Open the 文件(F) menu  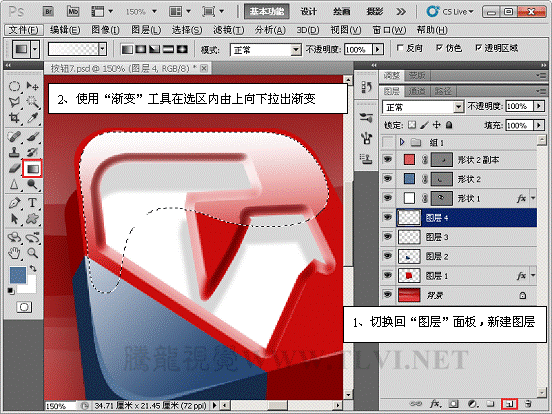23,30
